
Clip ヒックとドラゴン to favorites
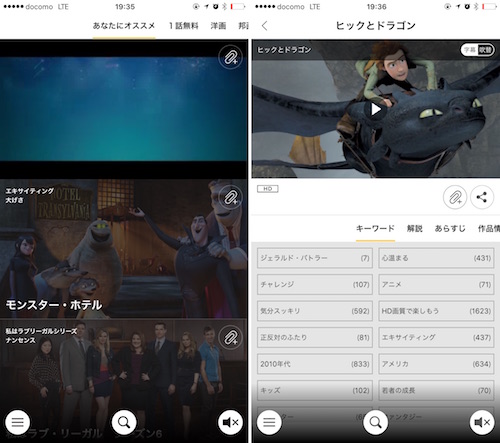coord(455,197)
